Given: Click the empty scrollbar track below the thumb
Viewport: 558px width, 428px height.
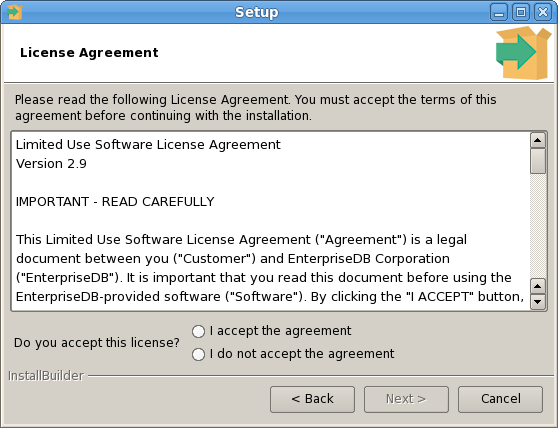Looking at the screenshot, I should tap(538, 226).
